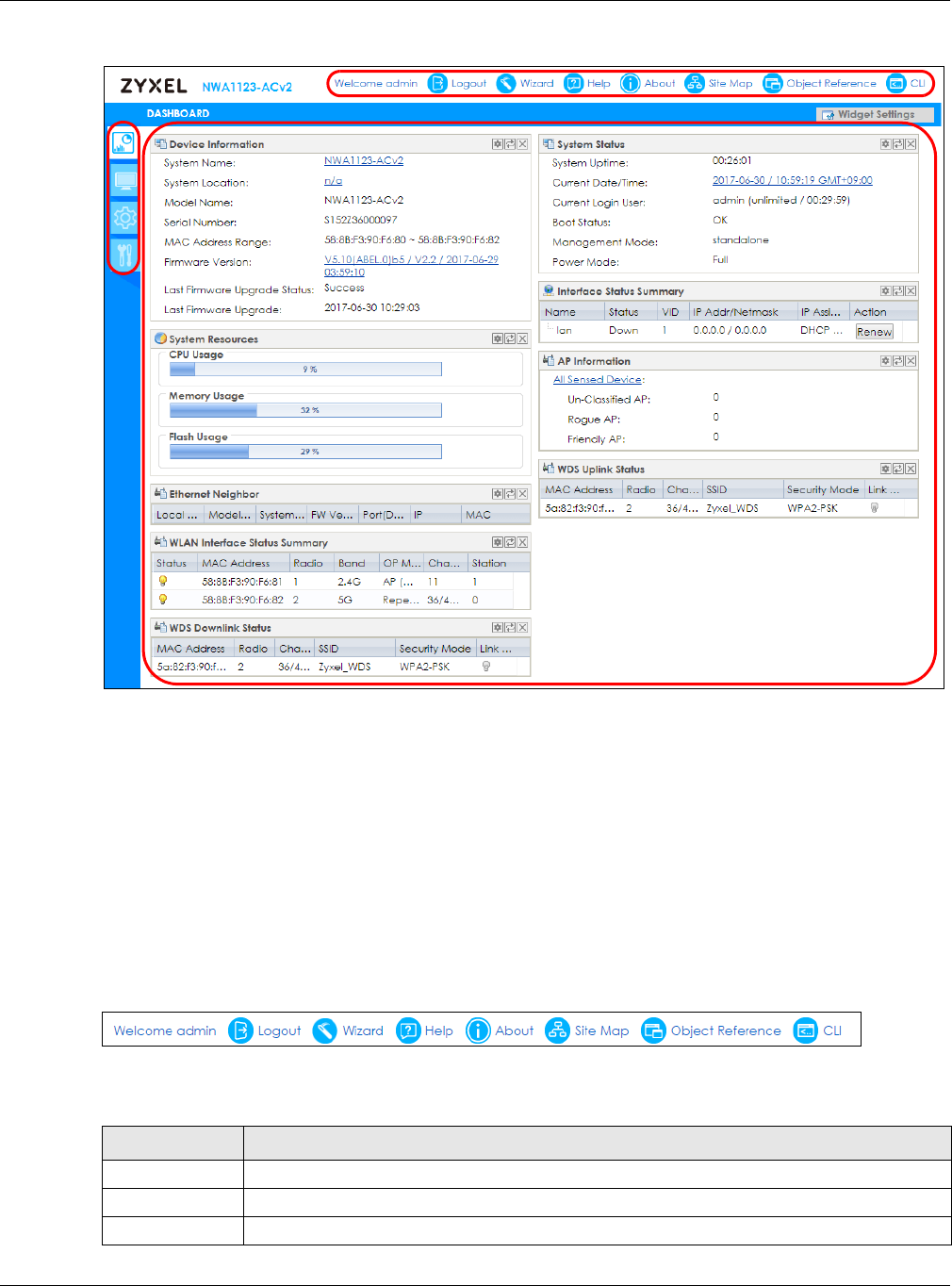Refresh the Device Information widget
Image resolution: width=952 pixels, height=1286 pixels.
click(x=510, y=144)
